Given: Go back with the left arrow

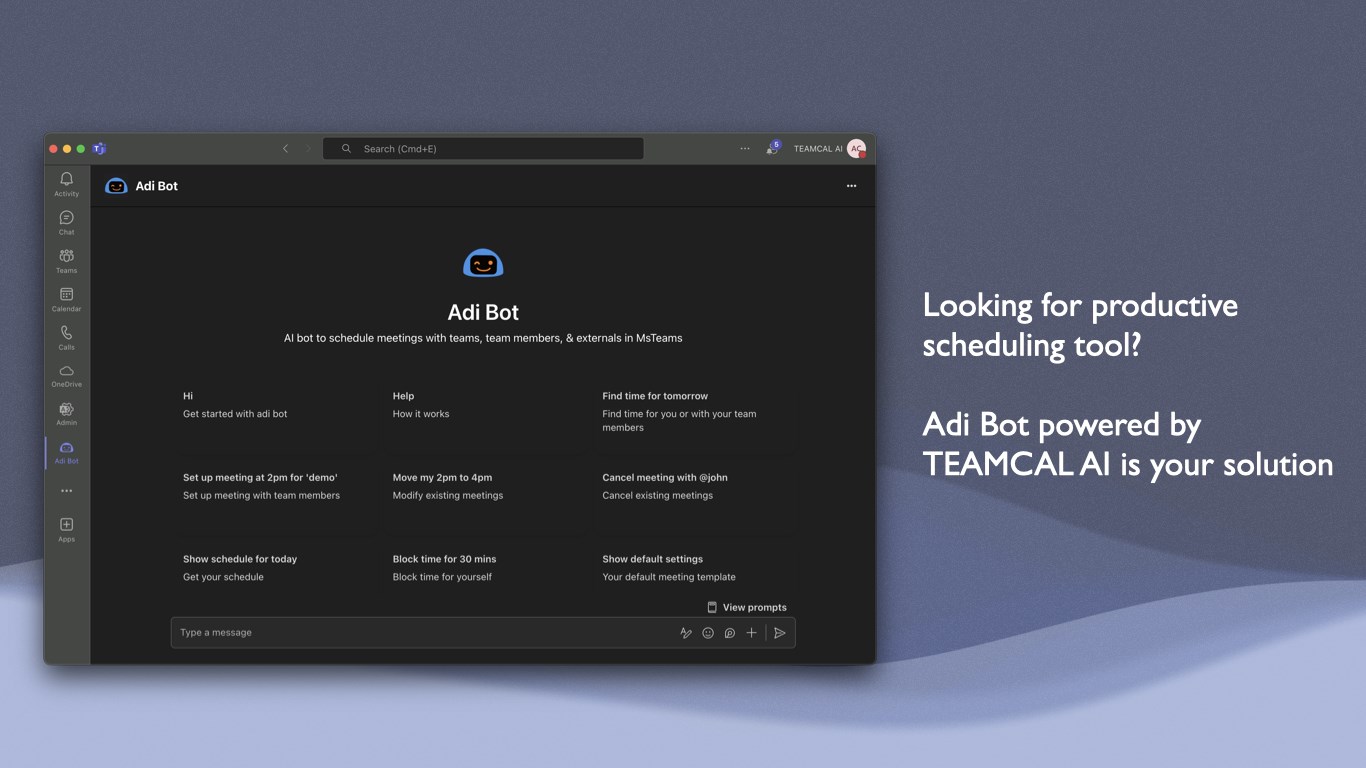Looking at the screenshot, I should [x=285, y=149].
